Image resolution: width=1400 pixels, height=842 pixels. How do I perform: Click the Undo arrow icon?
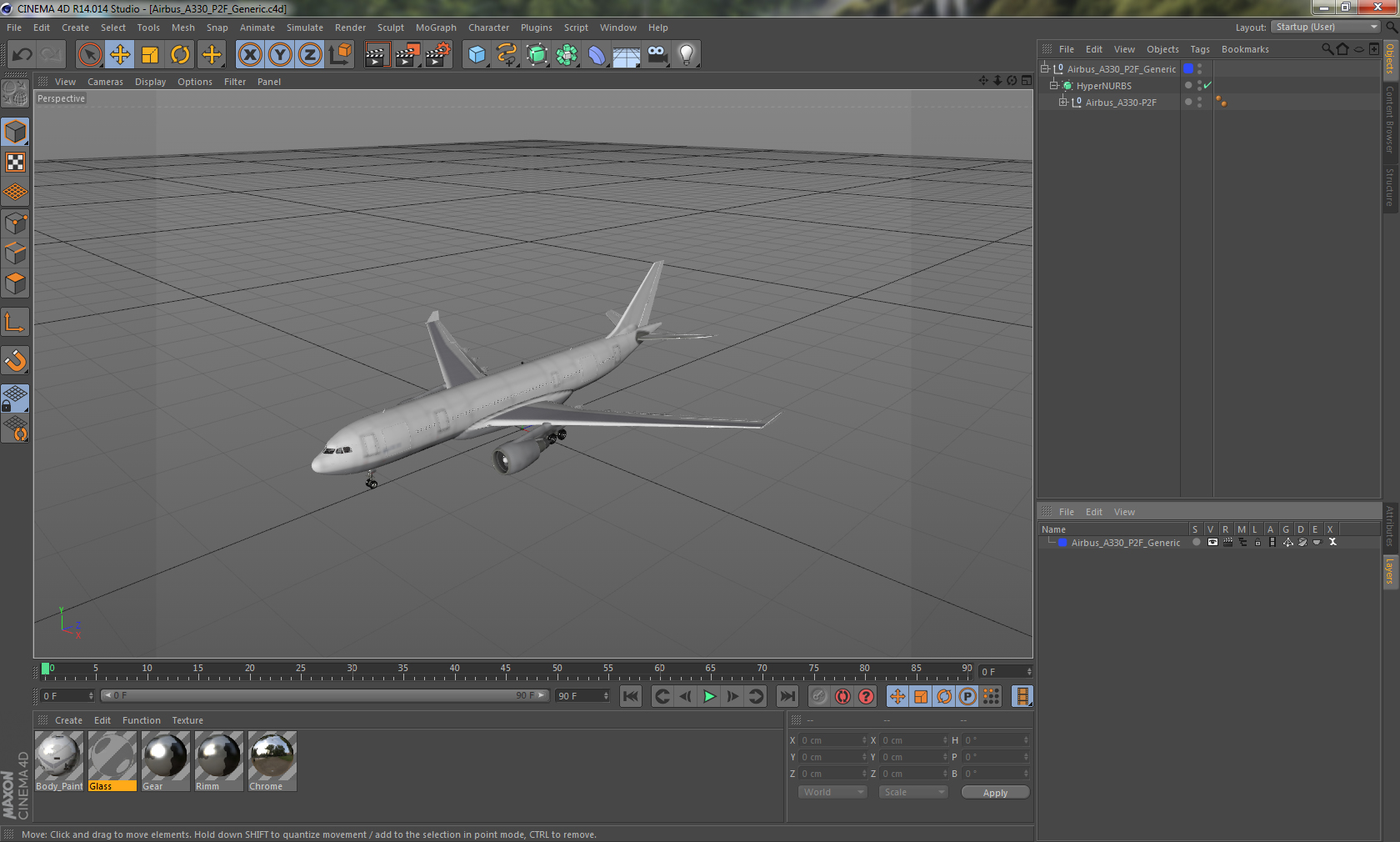pos(22,55)
